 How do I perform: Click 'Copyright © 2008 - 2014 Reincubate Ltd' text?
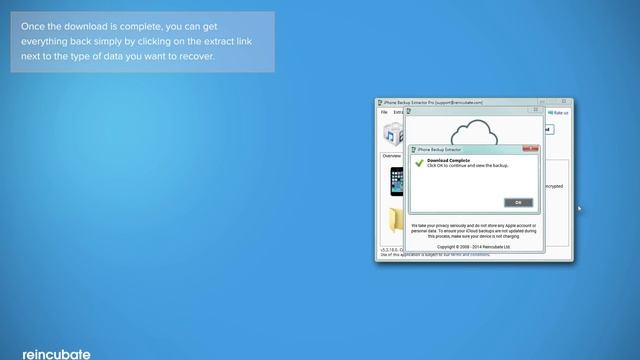click(473, 247)
